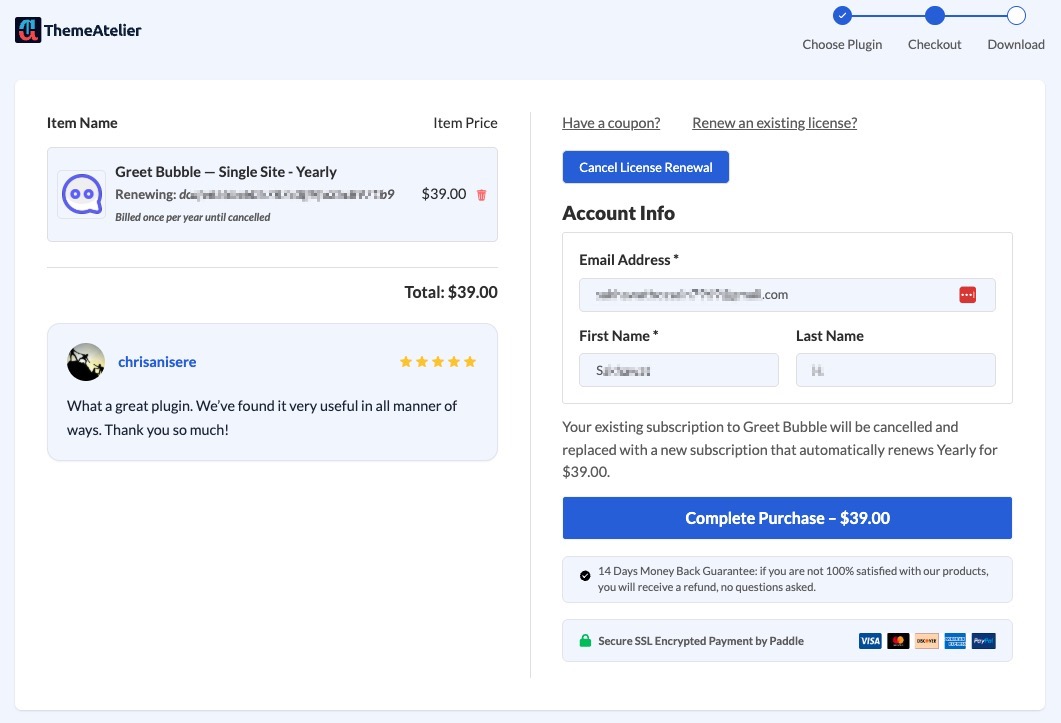Click the Download step circle
Screen dimensions: 1061x723
[x=1016, y=15]
